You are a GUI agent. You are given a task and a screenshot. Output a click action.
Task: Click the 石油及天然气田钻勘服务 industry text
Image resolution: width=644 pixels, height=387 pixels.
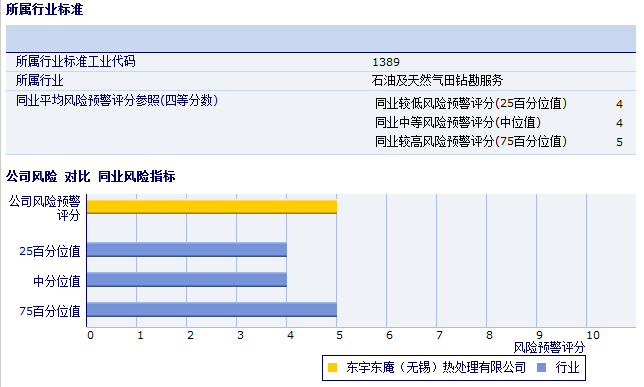tap(437, 81)
